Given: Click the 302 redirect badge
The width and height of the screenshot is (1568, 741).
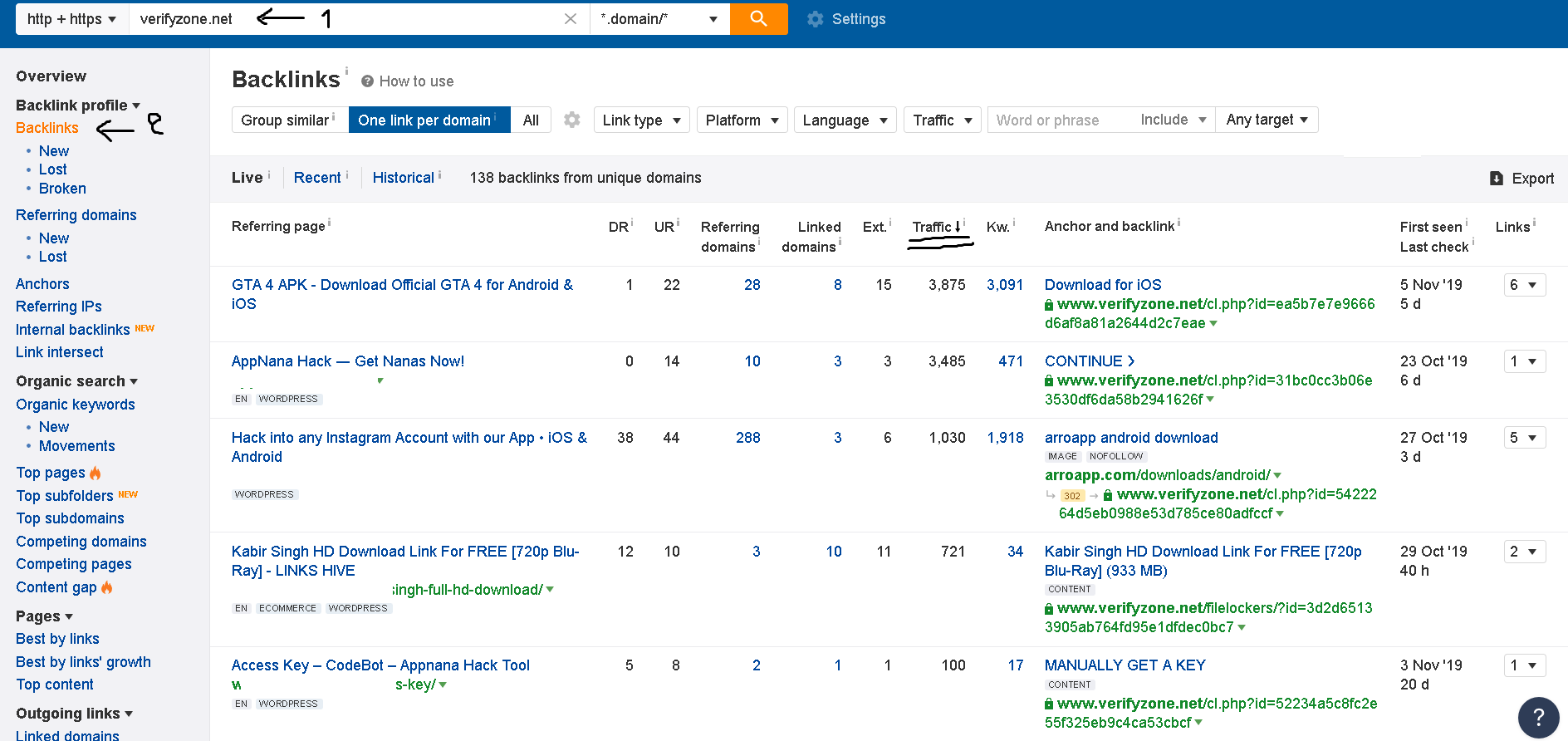Looking at the screenshot, I should click(1072, 495).
